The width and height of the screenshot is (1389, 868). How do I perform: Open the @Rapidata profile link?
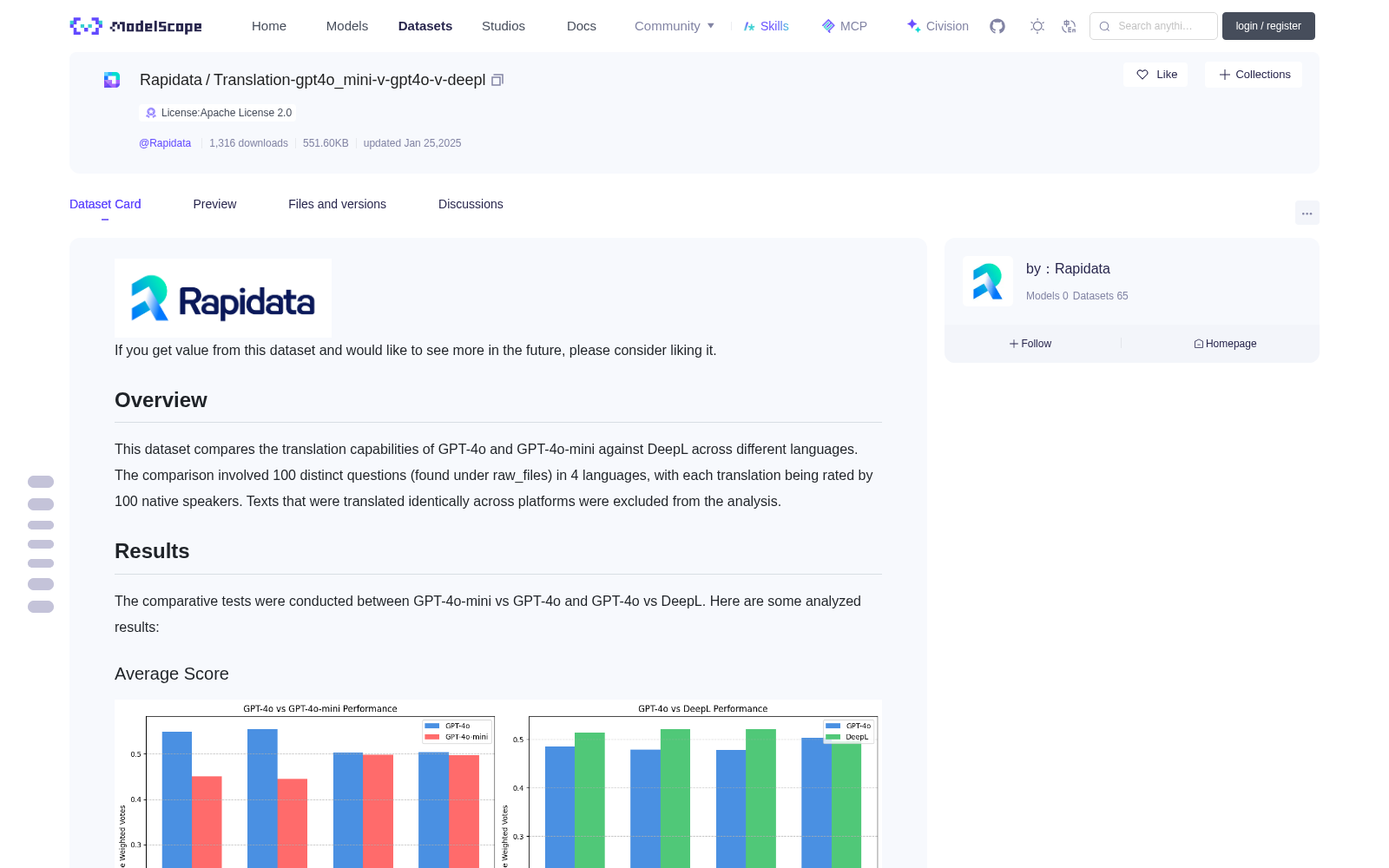[165, 143]
